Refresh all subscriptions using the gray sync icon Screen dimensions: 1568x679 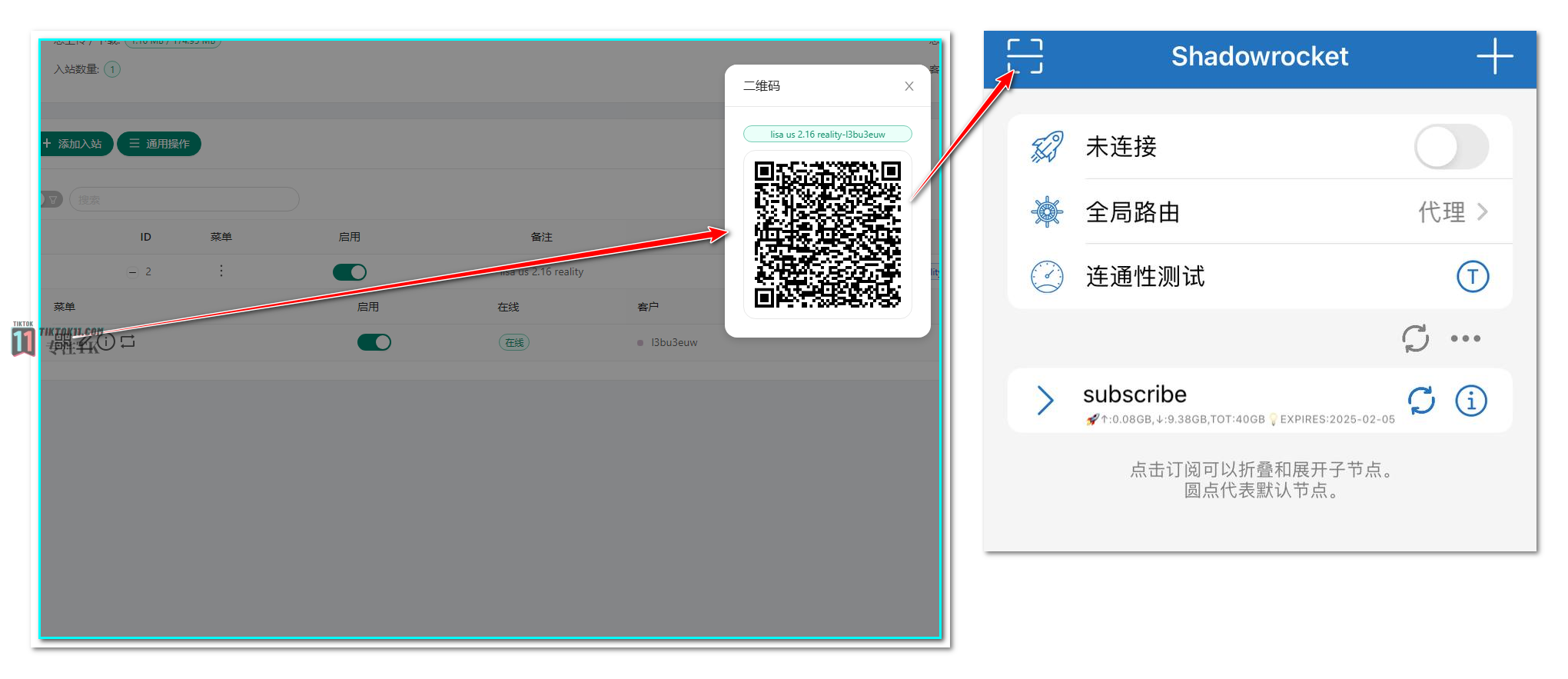(x=1415, y=338)
